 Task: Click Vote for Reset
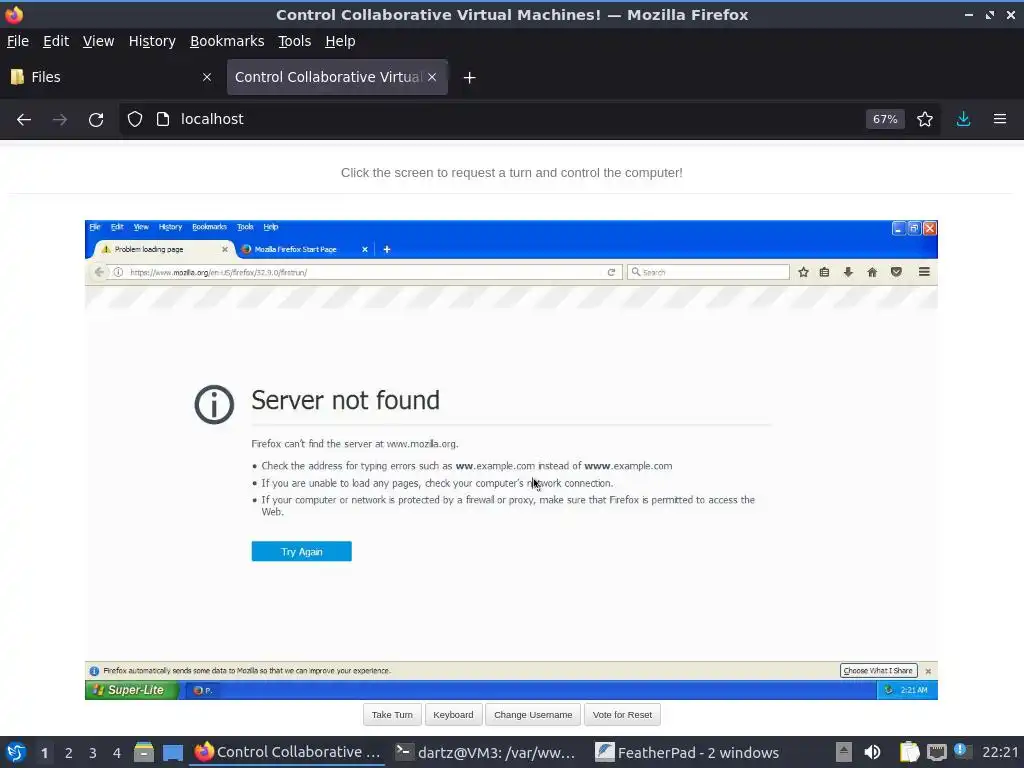click(622, 714)
